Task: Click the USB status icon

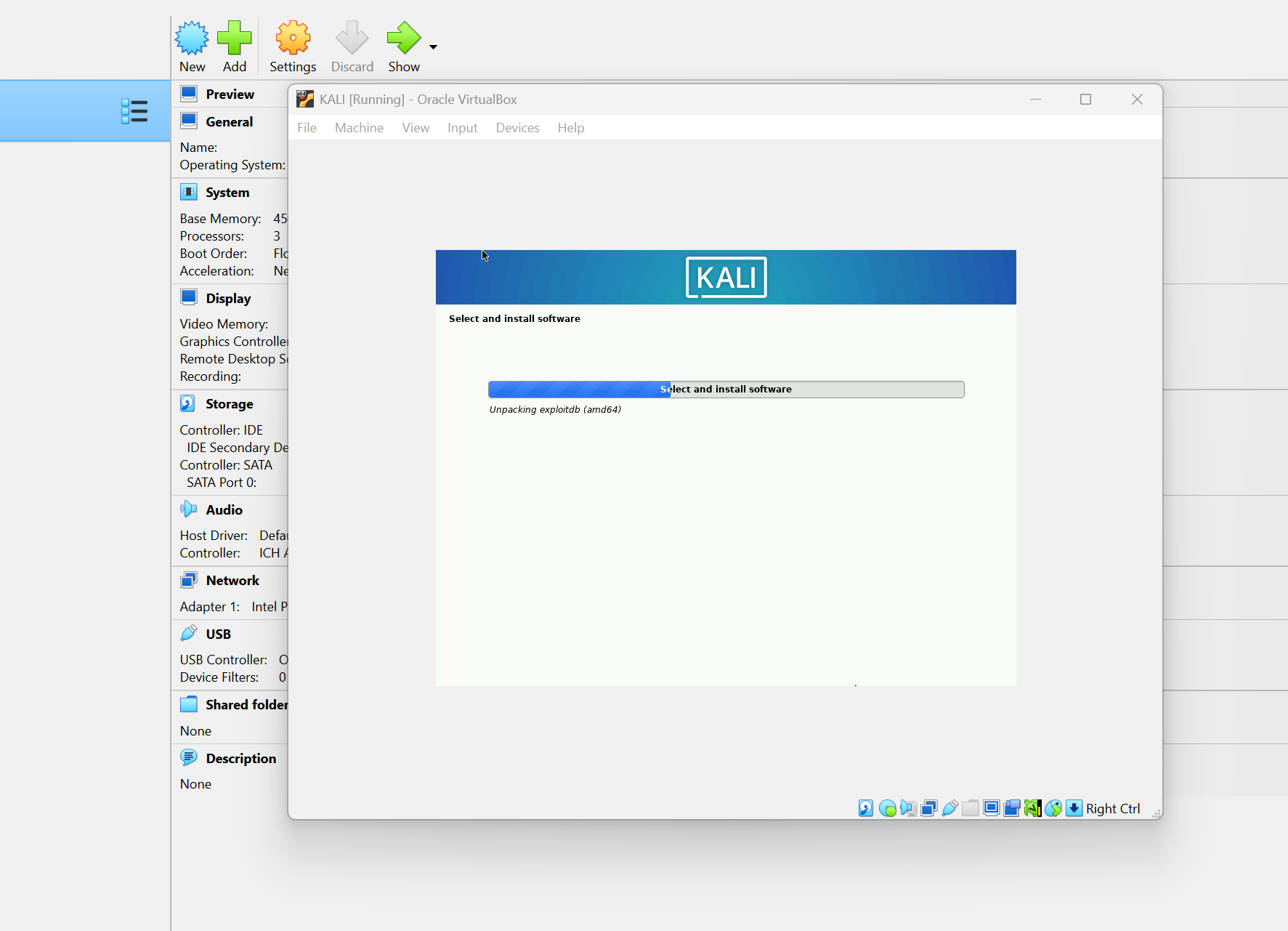Action: pos(949,808)
